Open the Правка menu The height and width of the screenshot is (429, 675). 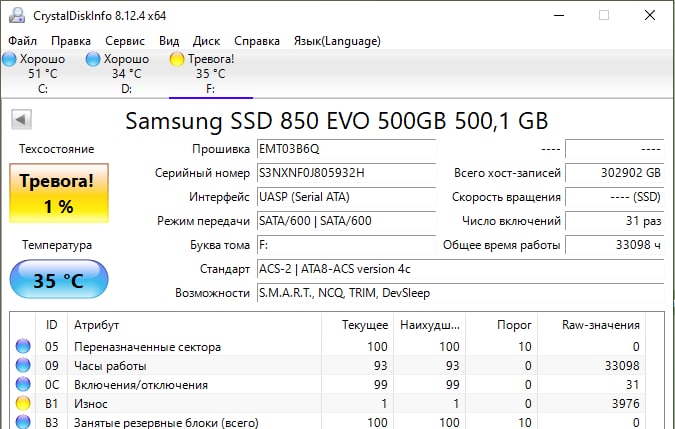[x=71, y=41]
